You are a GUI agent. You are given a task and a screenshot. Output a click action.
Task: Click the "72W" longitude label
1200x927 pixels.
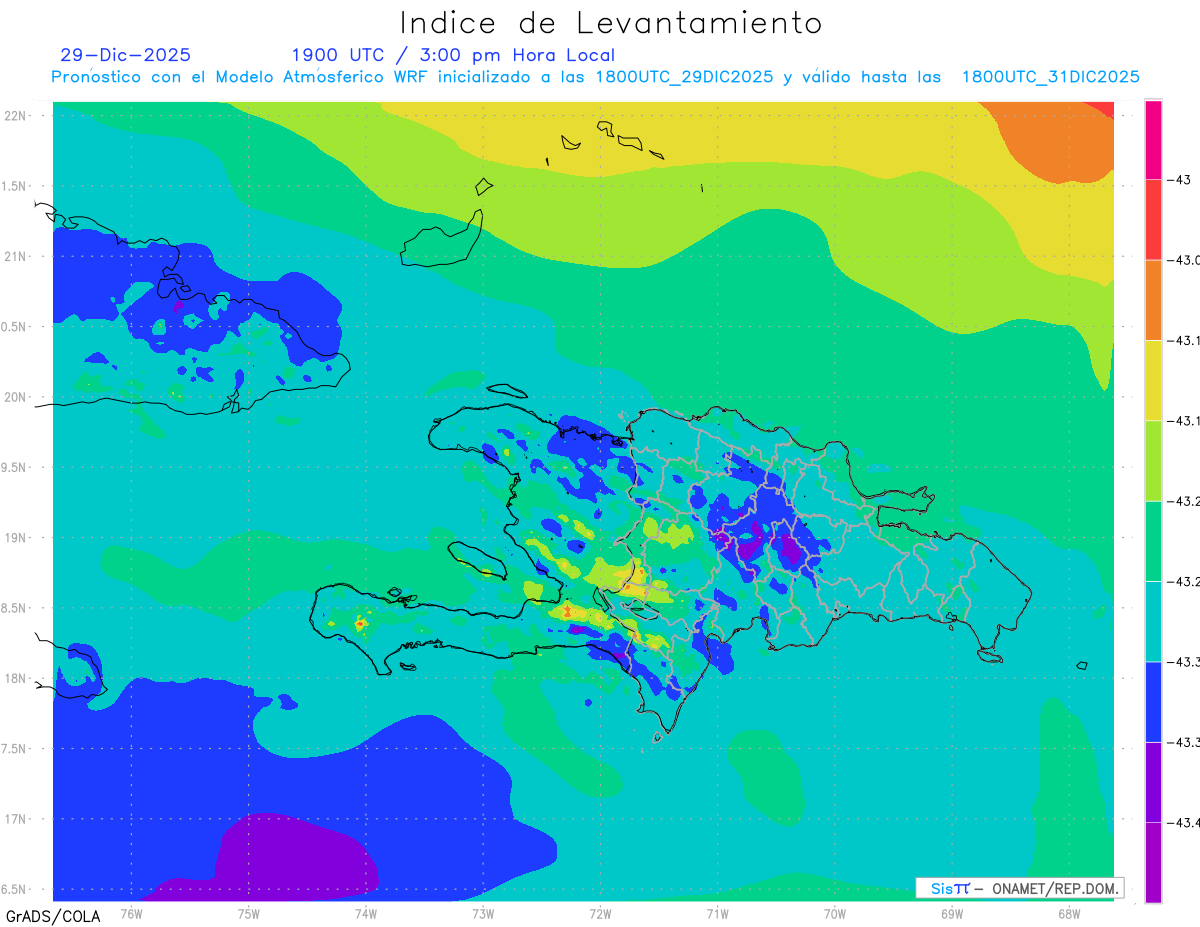click(x=600, y=913)
